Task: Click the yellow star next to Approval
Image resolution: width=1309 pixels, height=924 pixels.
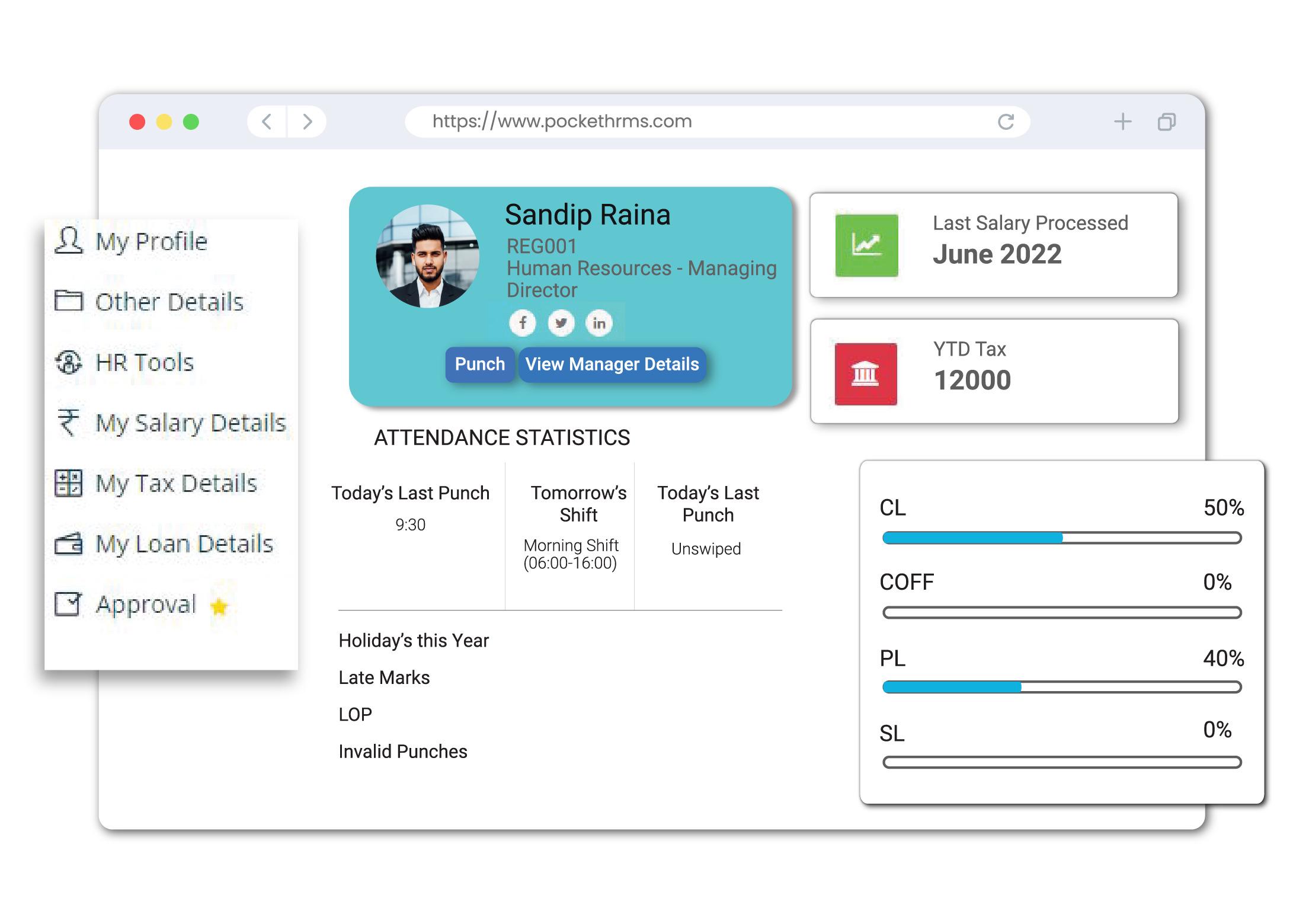Action: [x=219, y=606]
